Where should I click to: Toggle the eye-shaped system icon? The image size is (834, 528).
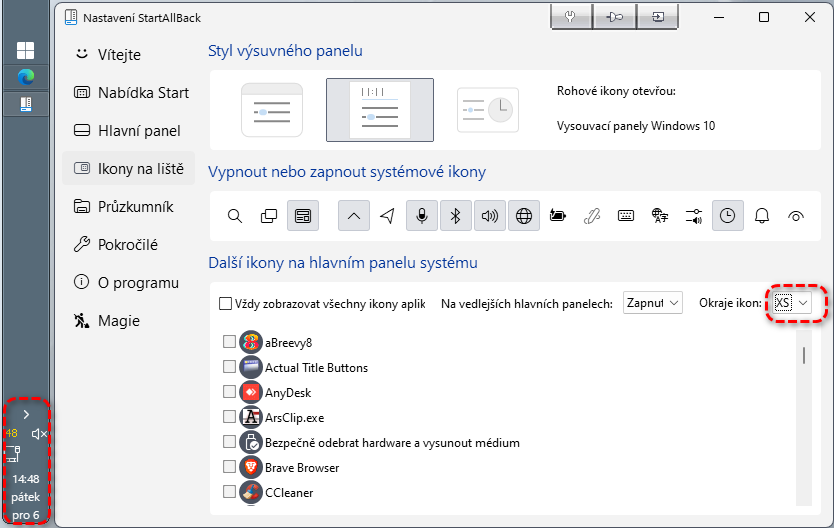pyautogui.click(x=796, y=216)
